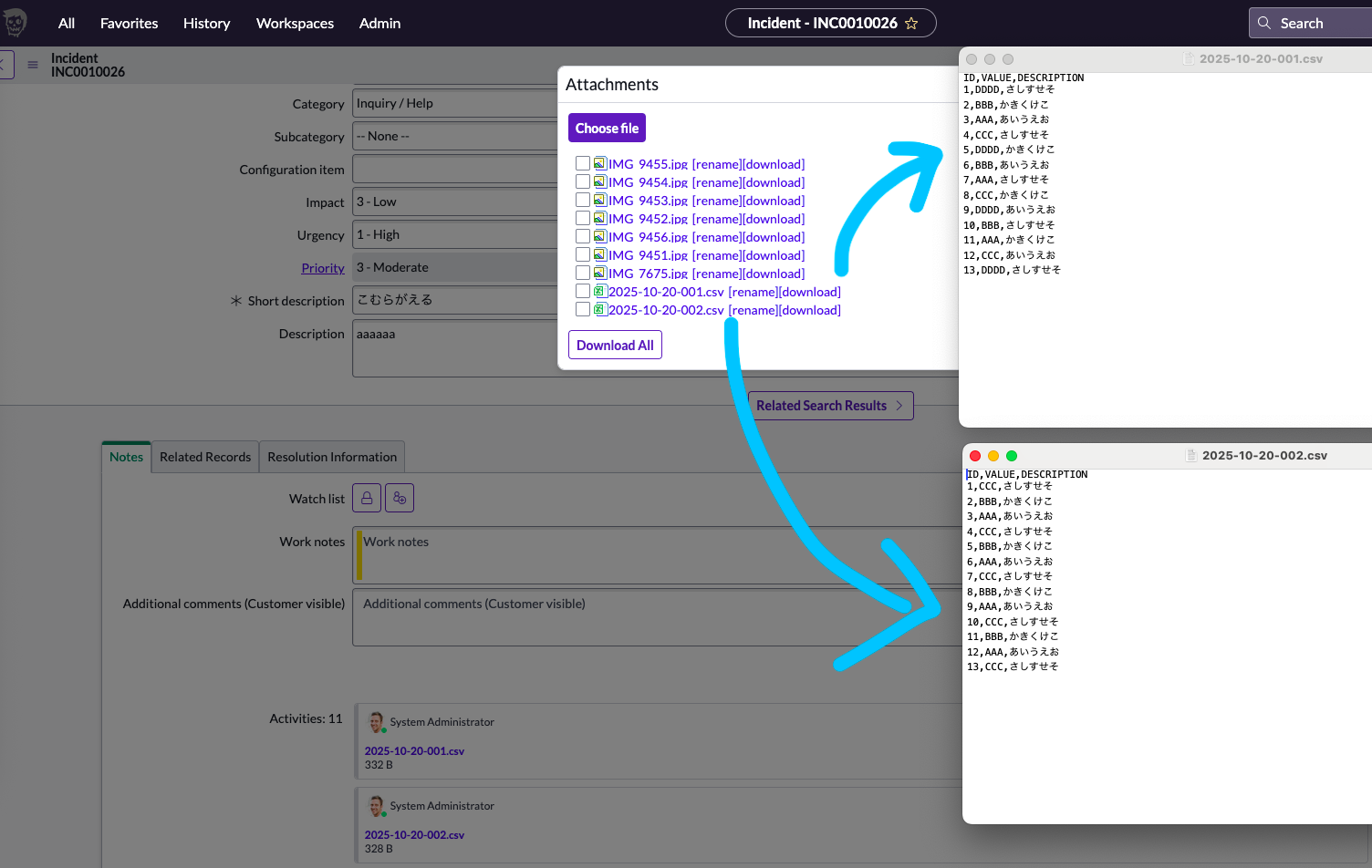Click the document icon in the 2025-10-20-002.csv window title
Image resolution: width=1372 pixels, height=868 pixels.
(x=1191, y=455)
